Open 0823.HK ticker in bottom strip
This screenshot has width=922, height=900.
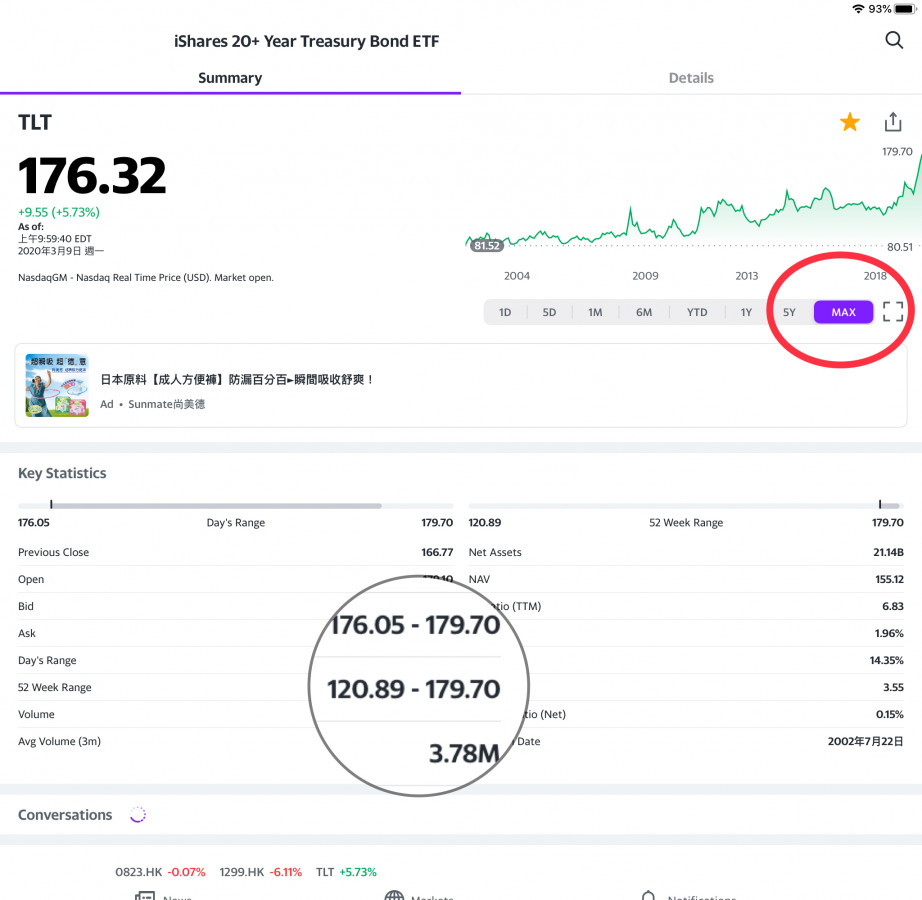tap(160, 872)
